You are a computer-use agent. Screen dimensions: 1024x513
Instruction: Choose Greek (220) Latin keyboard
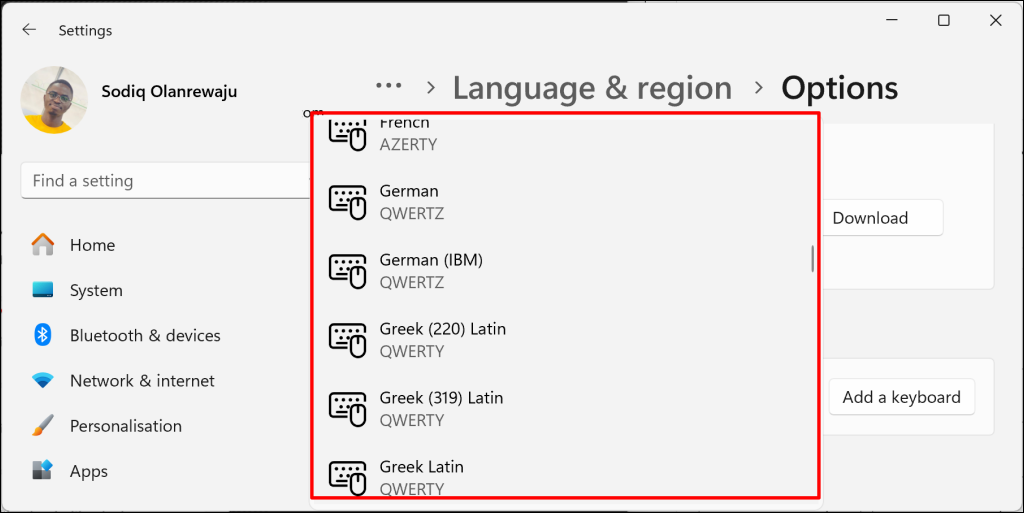coord(564,340)
